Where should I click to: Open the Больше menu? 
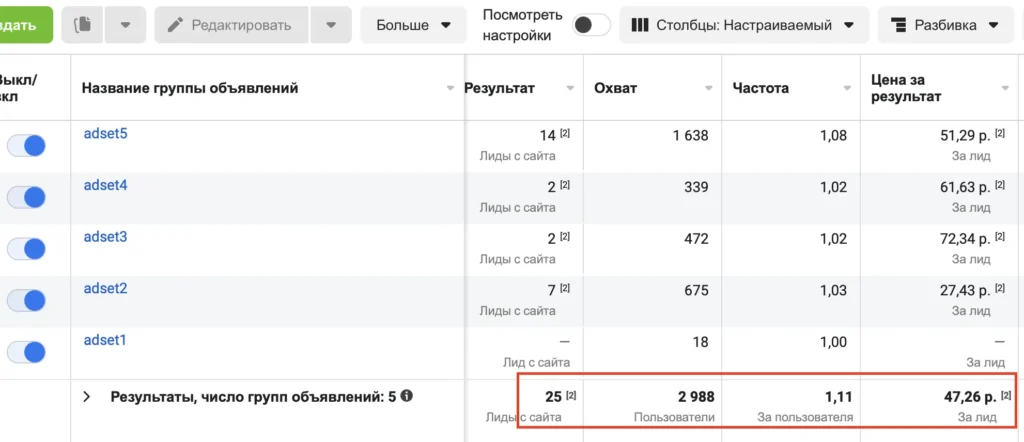413,25
